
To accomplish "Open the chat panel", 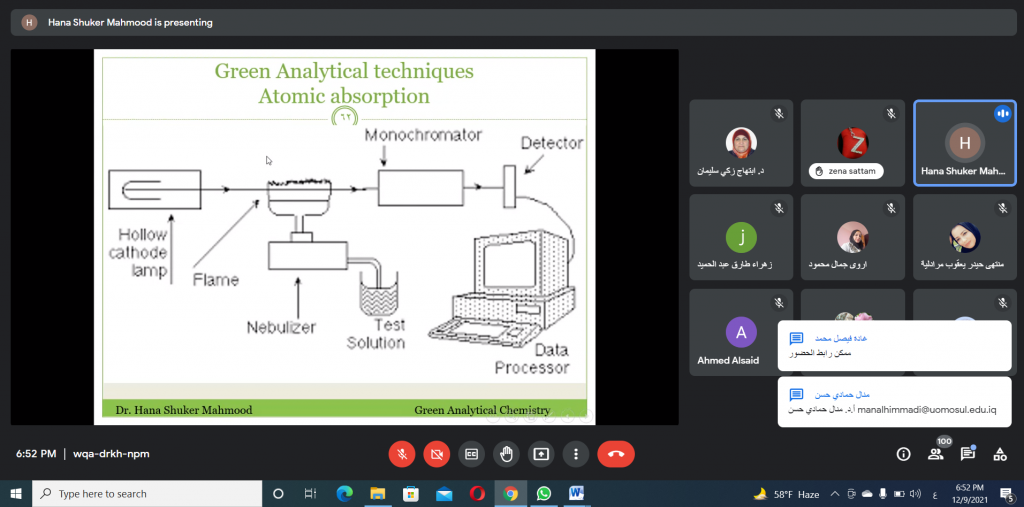I will [x=967, y=454].
